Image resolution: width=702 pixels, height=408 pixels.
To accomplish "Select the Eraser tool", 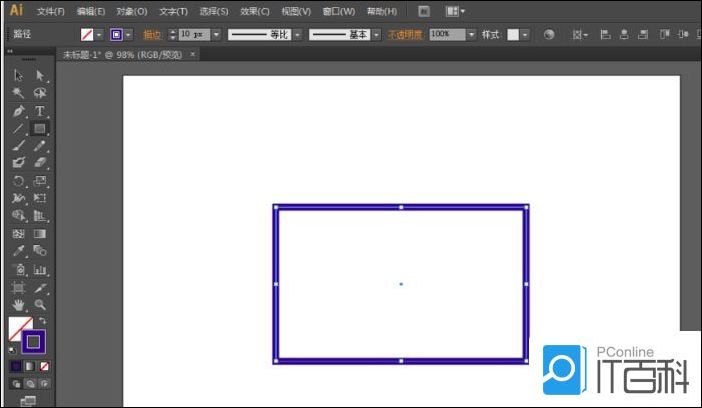I will [x=40, y=163].
